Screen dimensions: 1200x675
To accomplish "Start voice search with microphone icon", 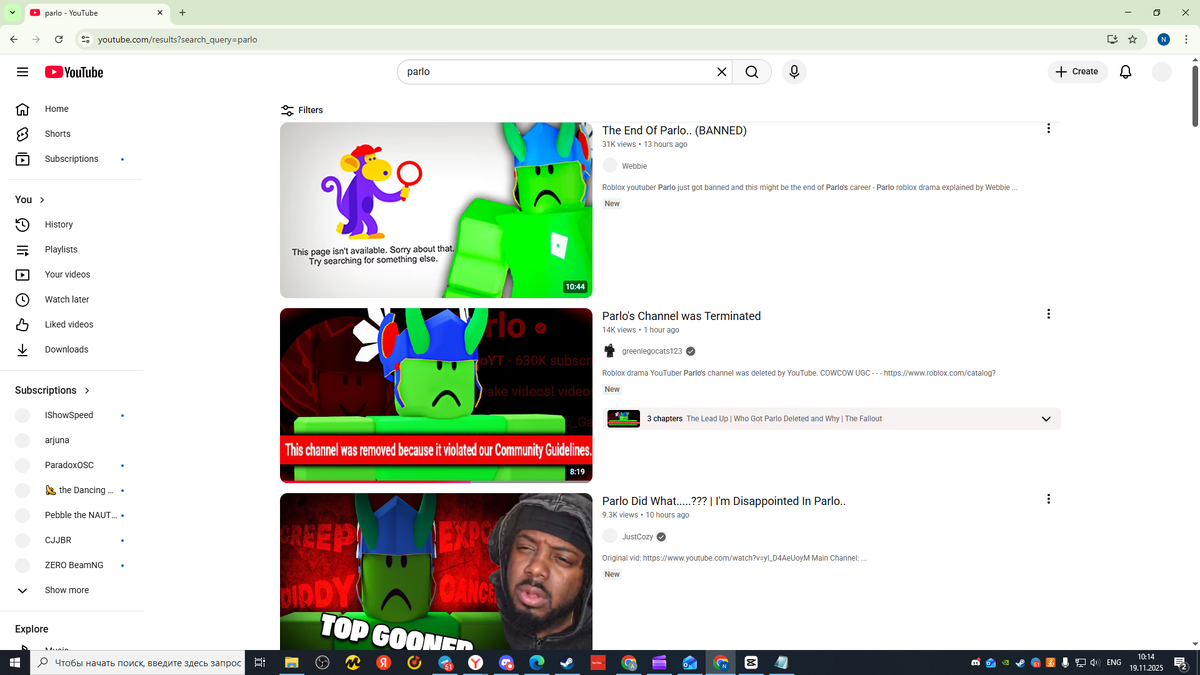I will [x=794, y=72].
